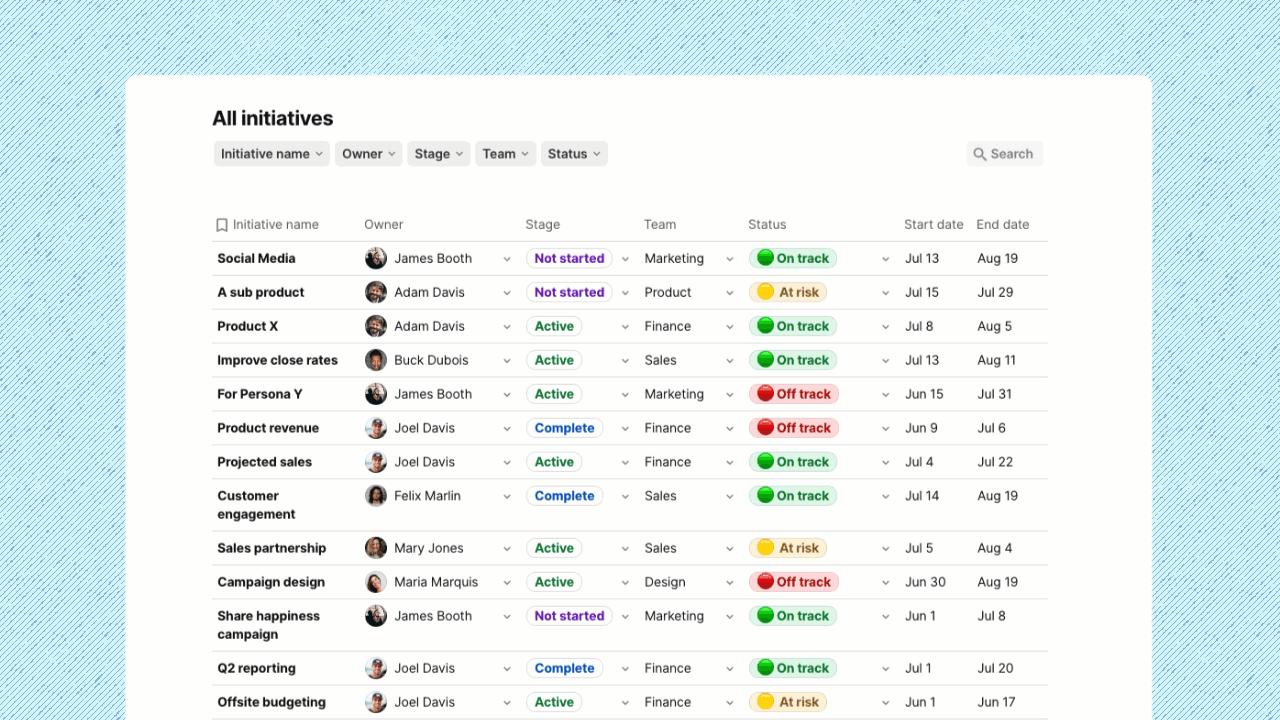Click Joel Davis's avatar in Q2 reporting row
The height and width of the screenshot is (720, 1280).
point(376,668)
